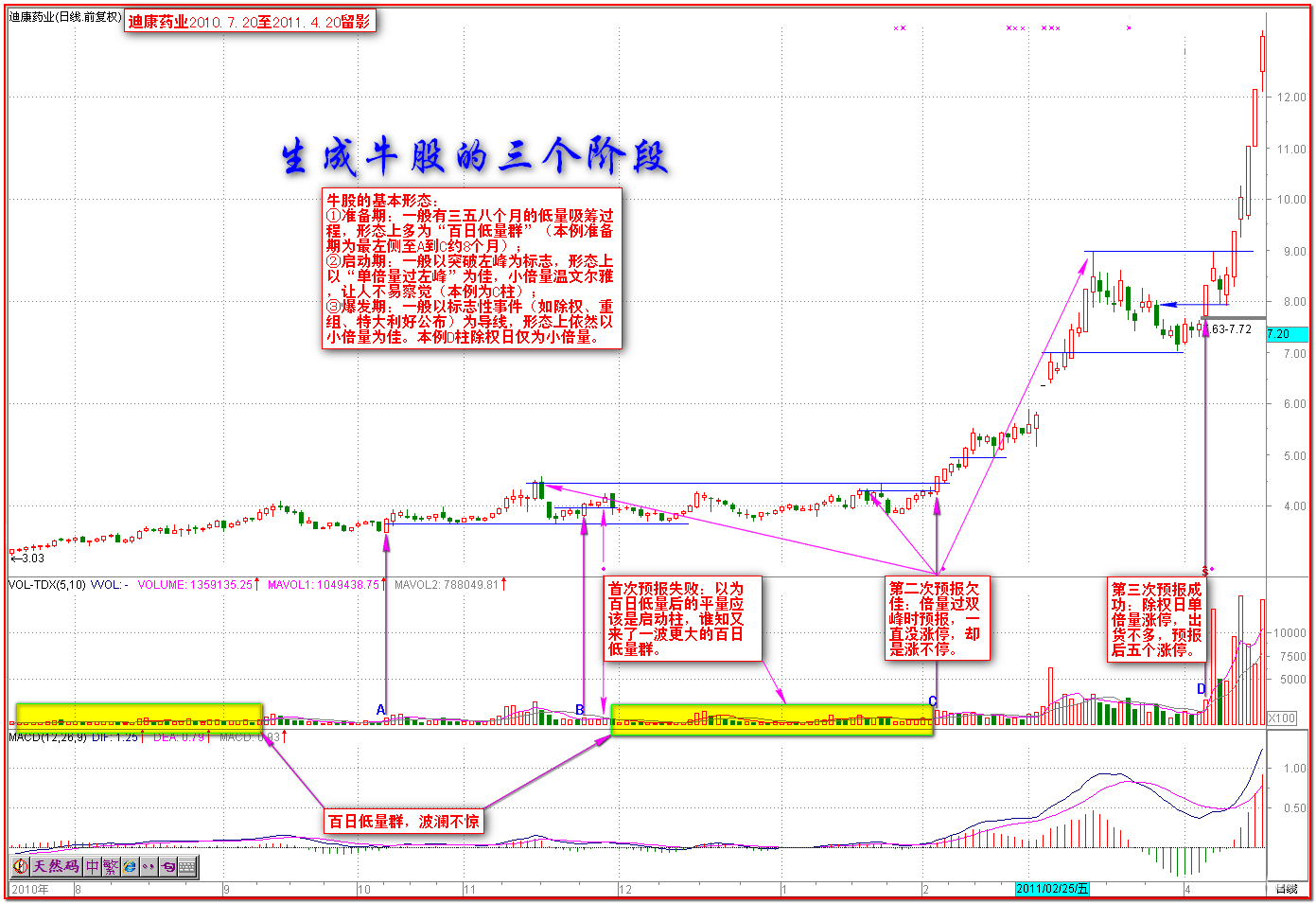Click the lone purple info marker at chart top

tap(1129, 28)
